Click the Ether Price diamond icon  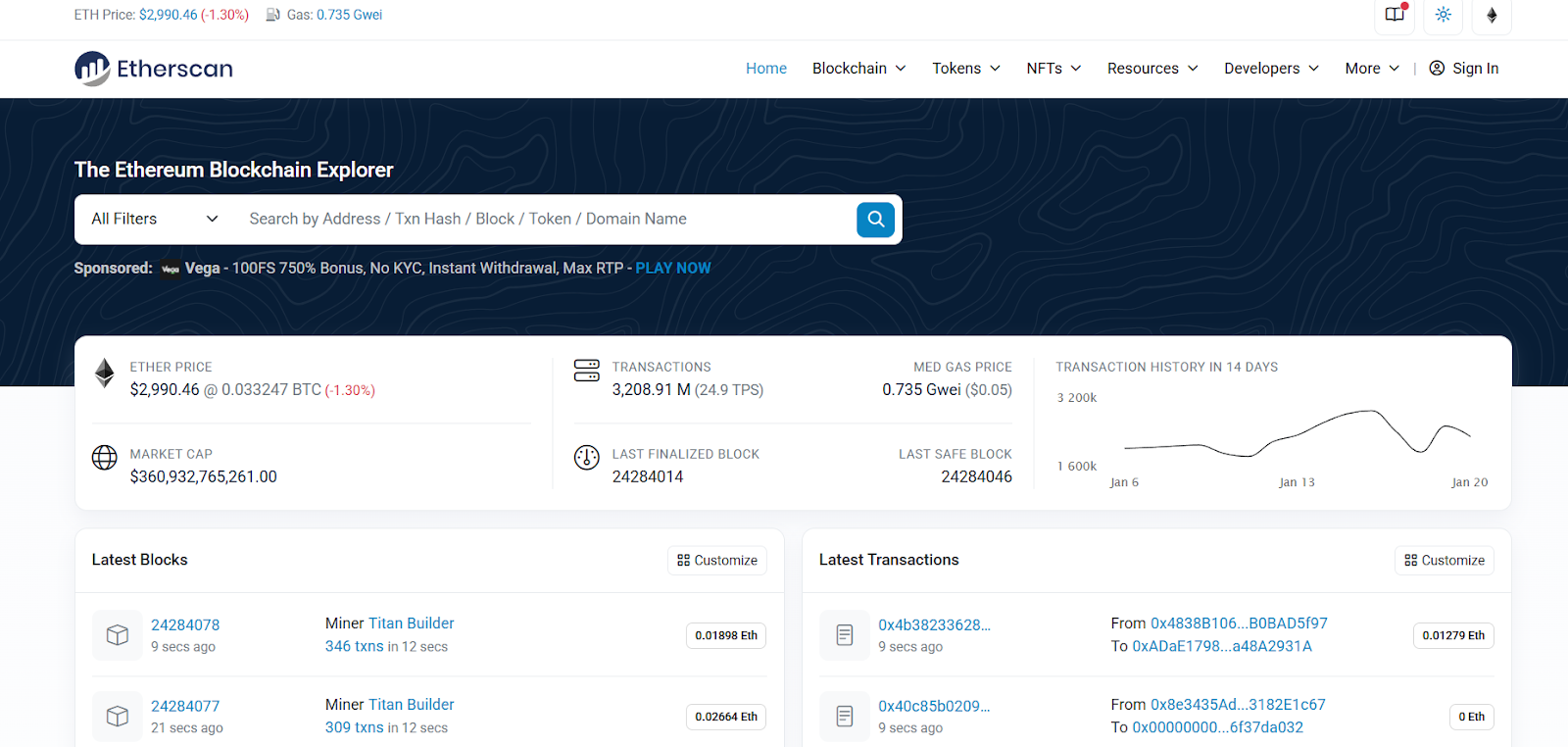[105, 373]
